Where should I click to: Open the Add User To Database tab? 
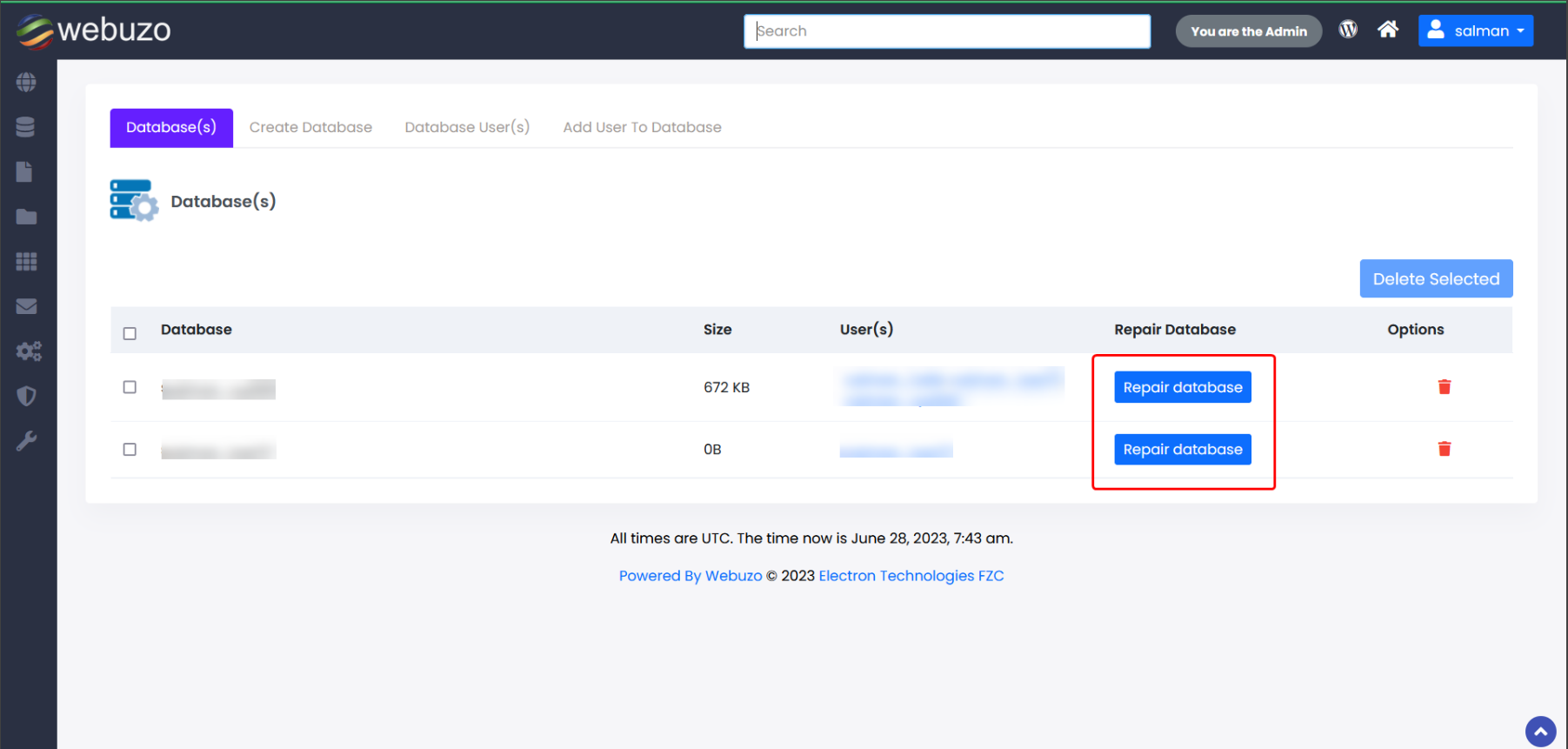point(642,127)
